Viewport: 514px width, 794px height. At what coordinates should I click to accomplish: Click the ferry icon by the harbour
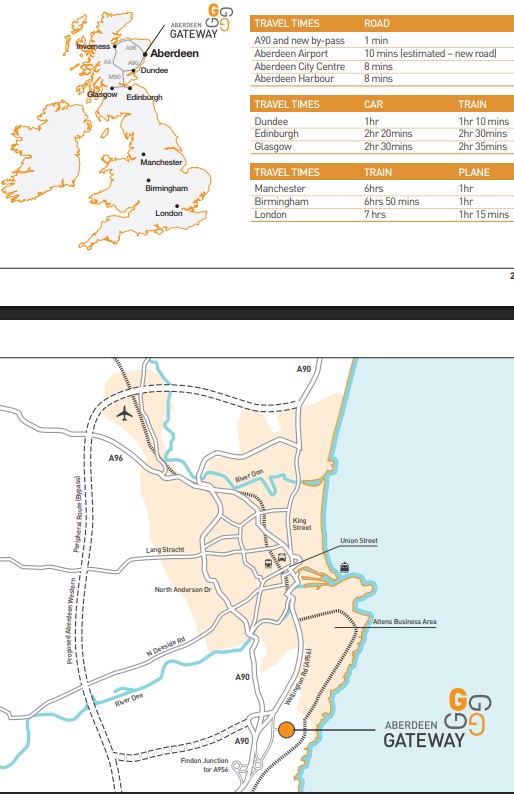pyautogui.click(x=344, y=567)
